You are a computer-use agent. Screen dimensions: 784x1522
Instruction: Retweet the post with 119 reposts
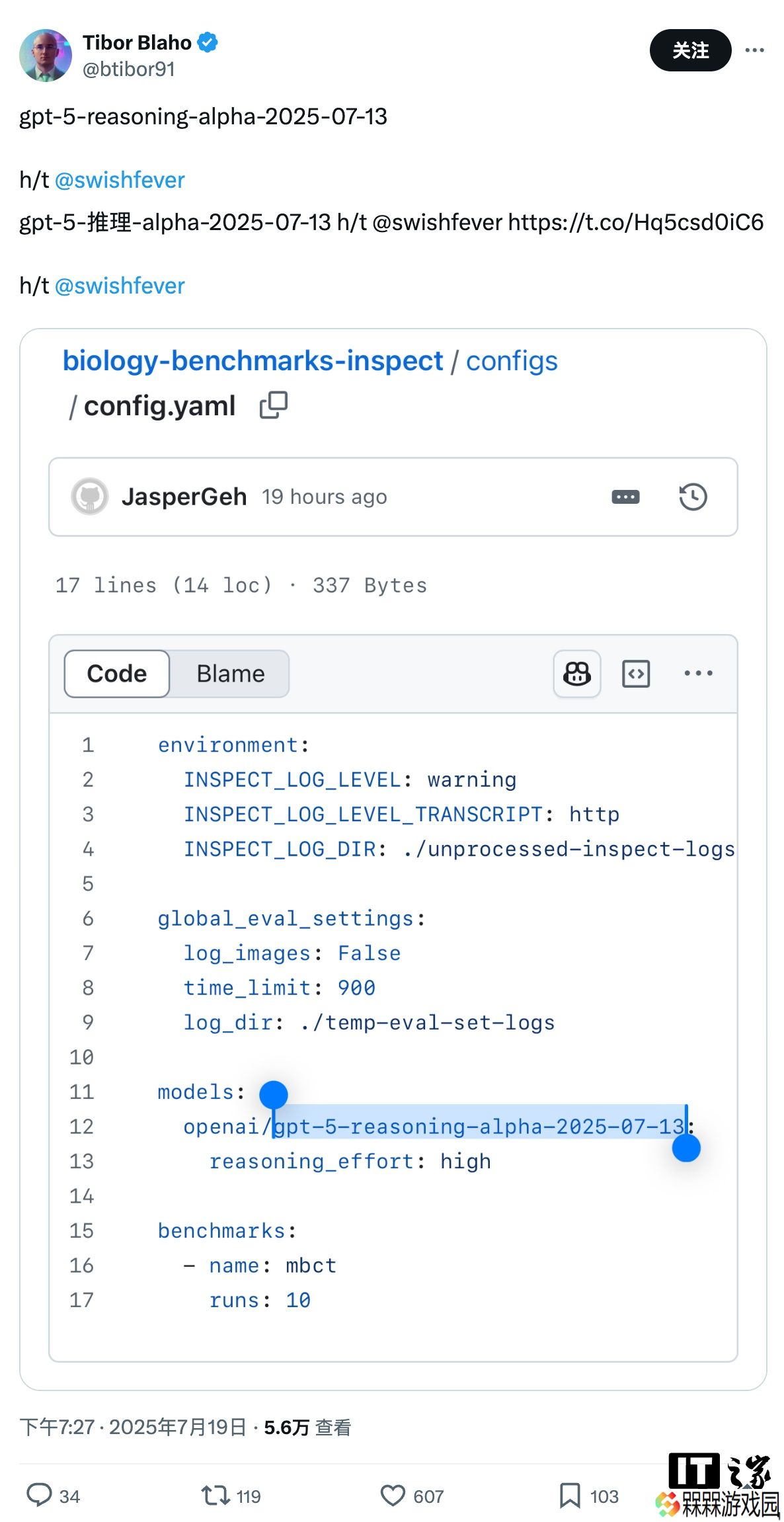(231, 1496)
